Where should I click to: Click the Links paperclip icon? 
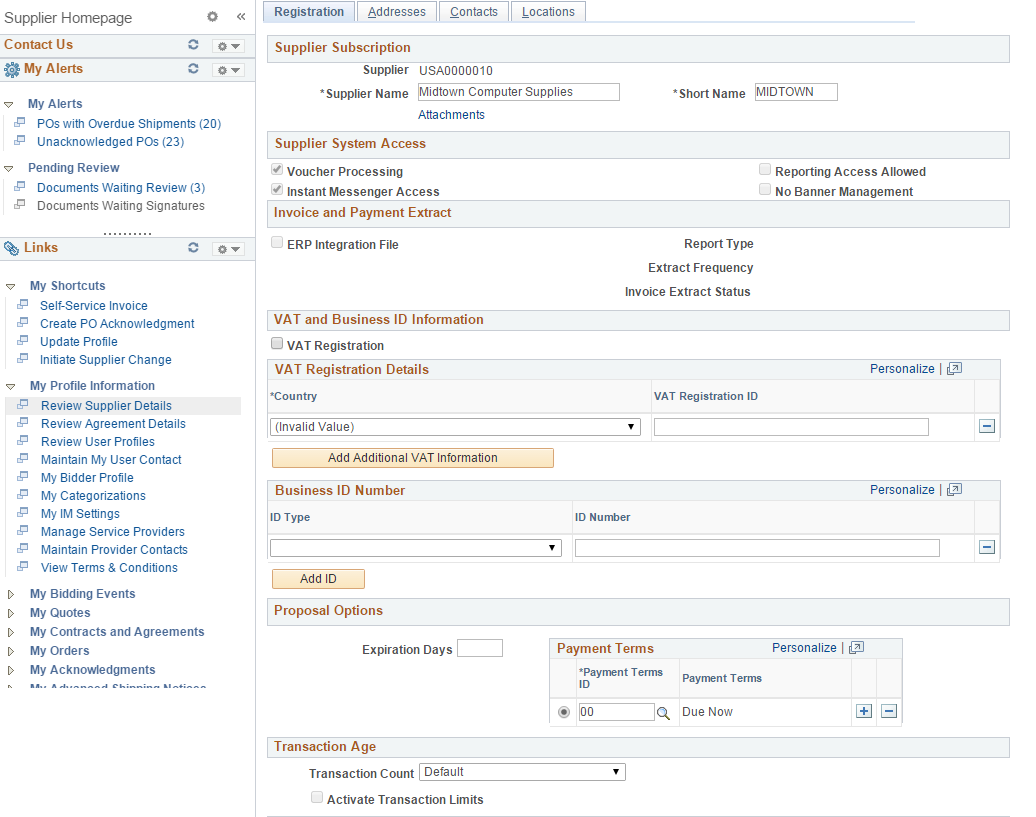pos(11,248)
